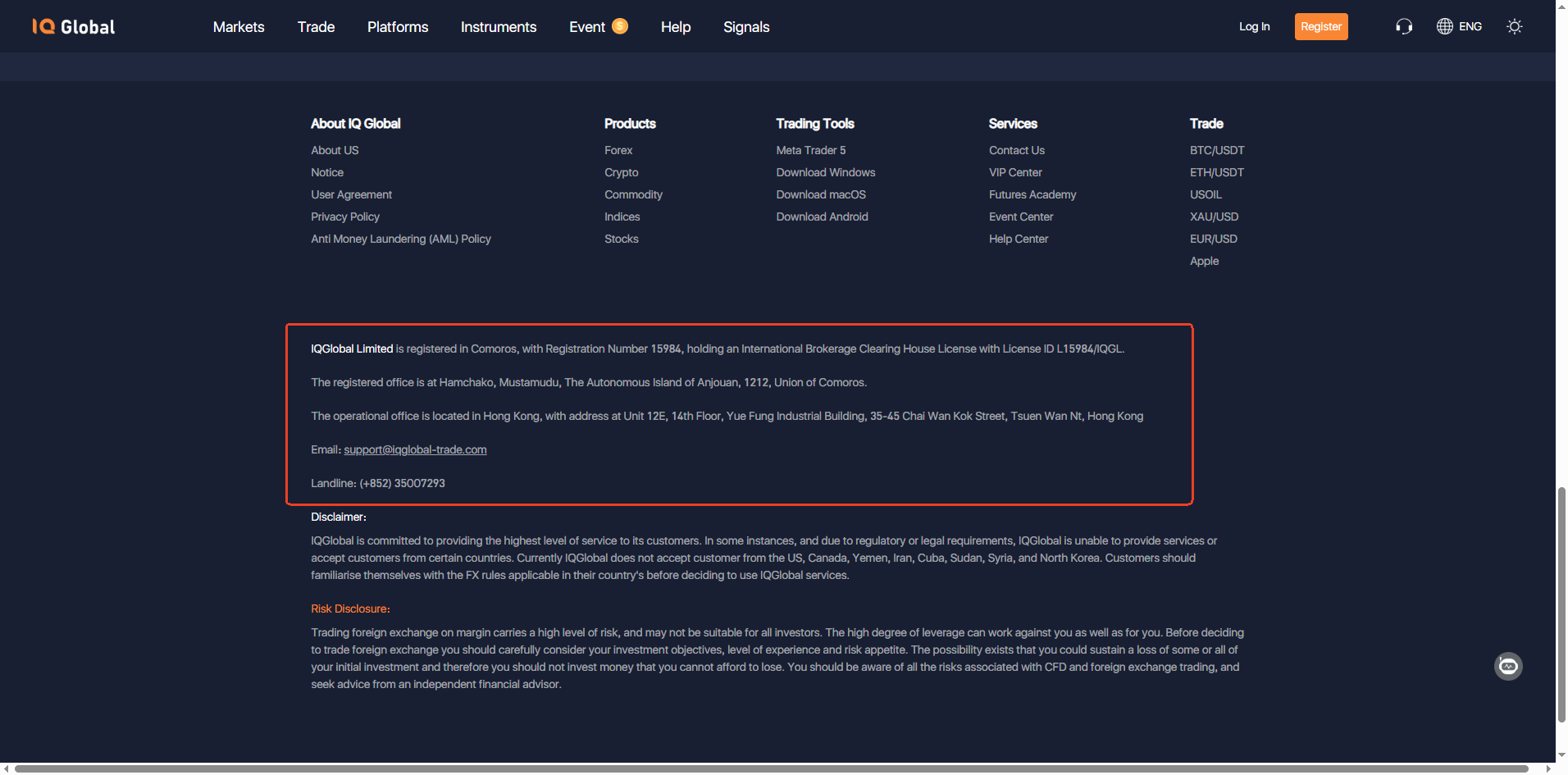1568x775 pixels.
Task: Open USOIL trade link
Action: [1206, 194]
